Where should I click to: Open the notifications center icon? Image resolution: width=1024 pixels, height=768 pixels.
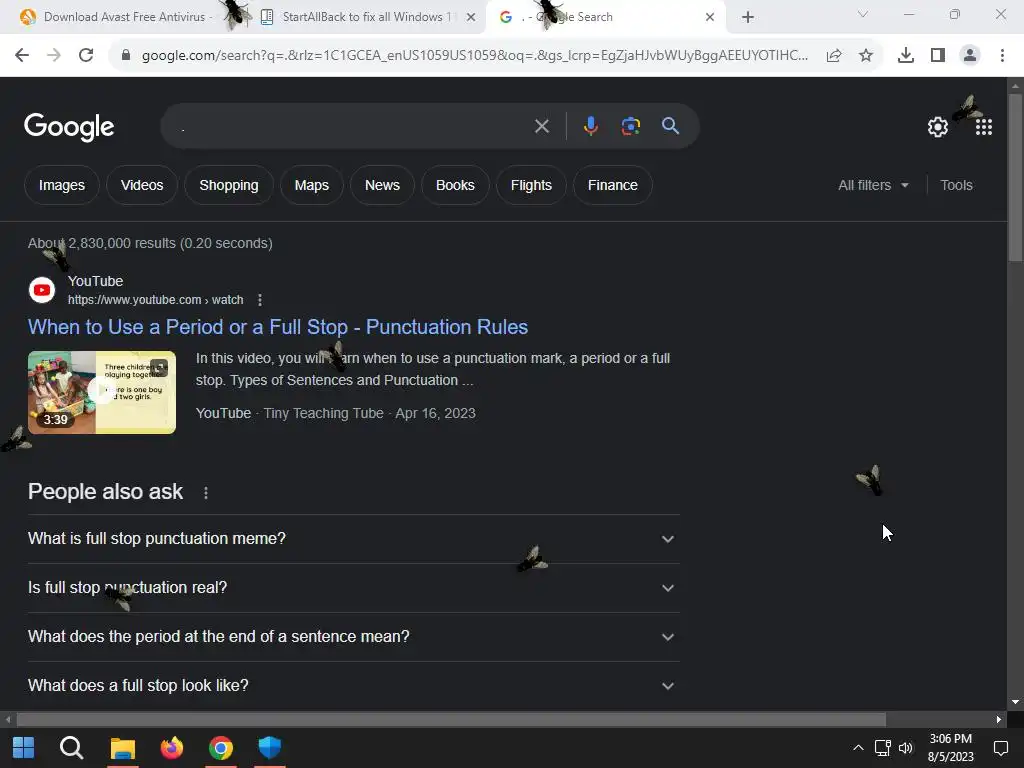pos(1000,748)
